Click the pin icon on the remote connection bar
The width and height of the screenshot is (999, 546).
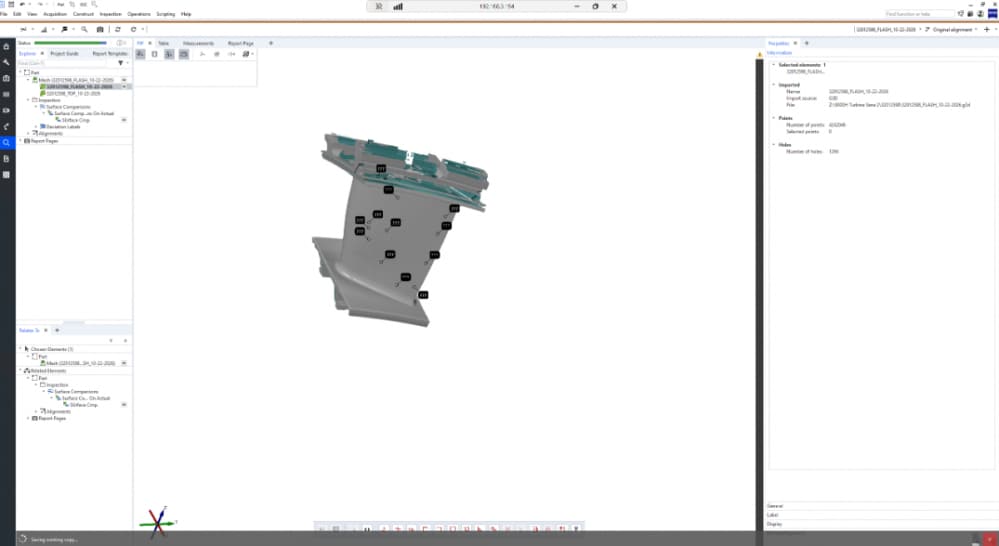pyautogui.click(x=379, y=6)
